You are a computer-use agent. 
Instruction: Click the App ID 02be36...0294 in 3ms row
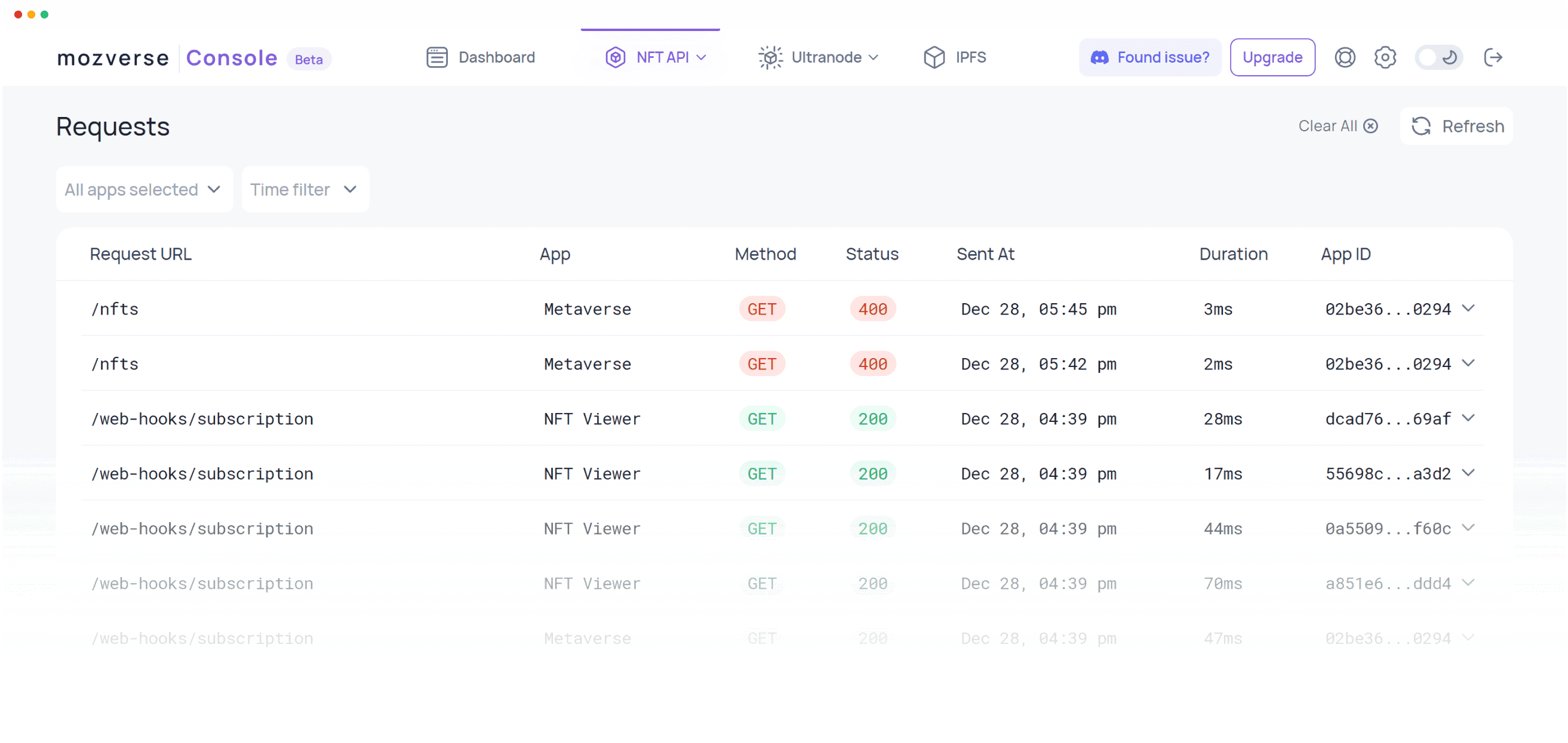pyautogui.click(x=1388, y=309)
